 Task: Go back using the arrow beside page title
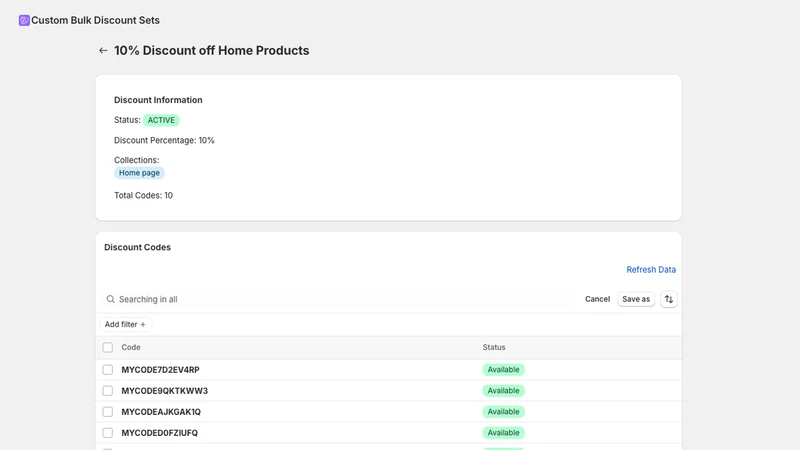(103, 51)
